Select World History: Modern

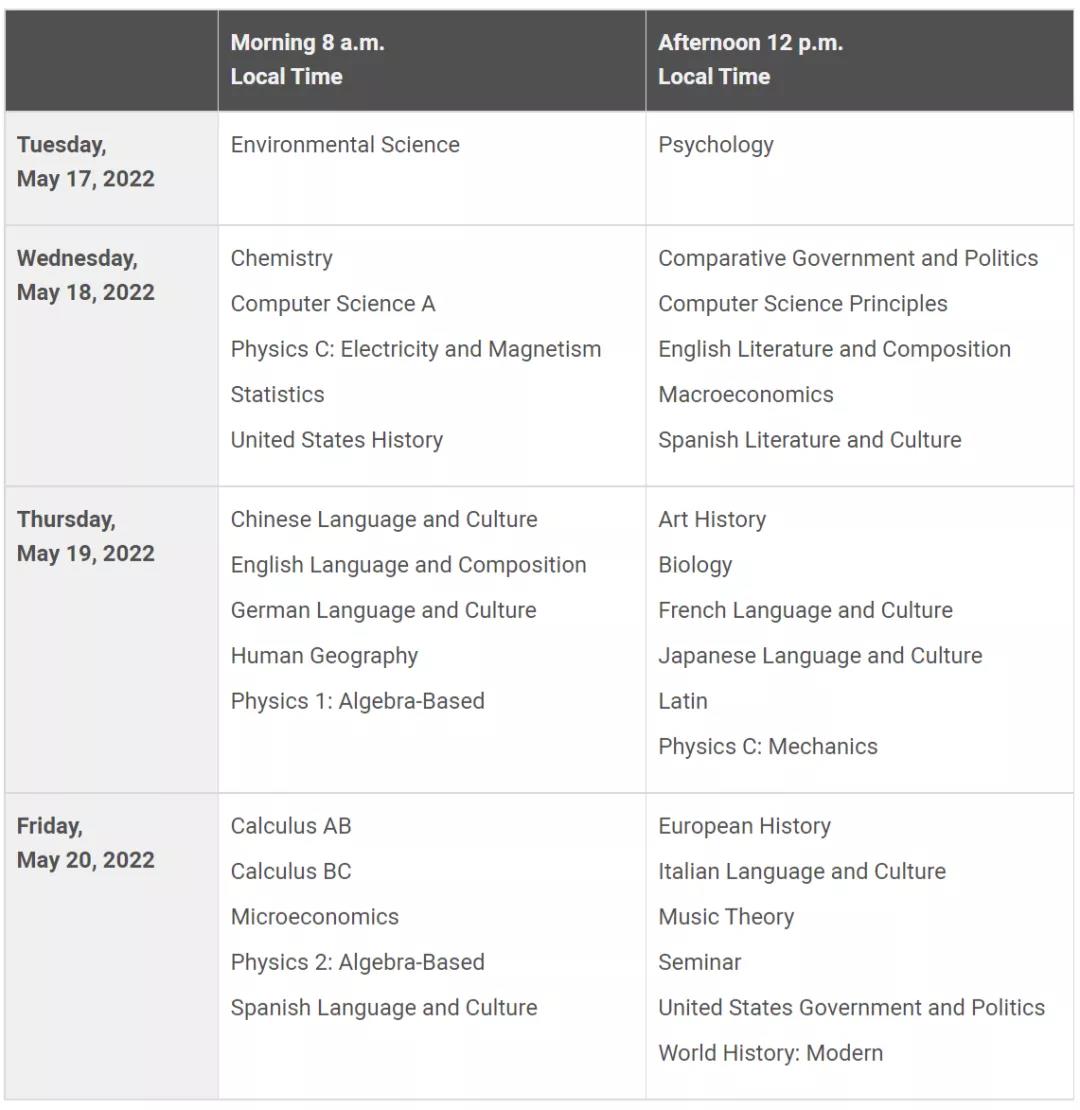(770, 1053)
